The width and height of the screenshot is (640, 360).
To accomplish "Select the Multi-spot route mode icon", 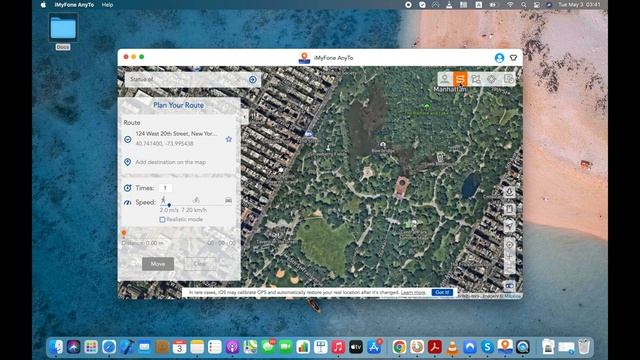I will (x=476, y=79).
